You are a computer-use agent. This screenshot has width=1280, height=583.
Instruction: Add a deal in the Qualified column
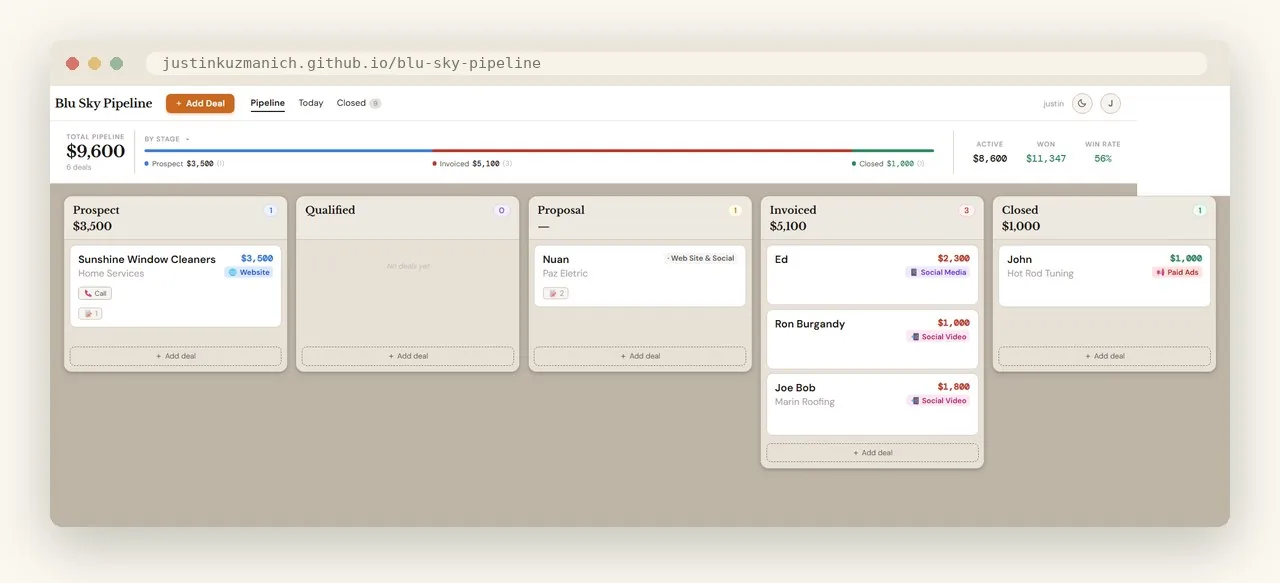pyautogui.click(x=408, y=356)
